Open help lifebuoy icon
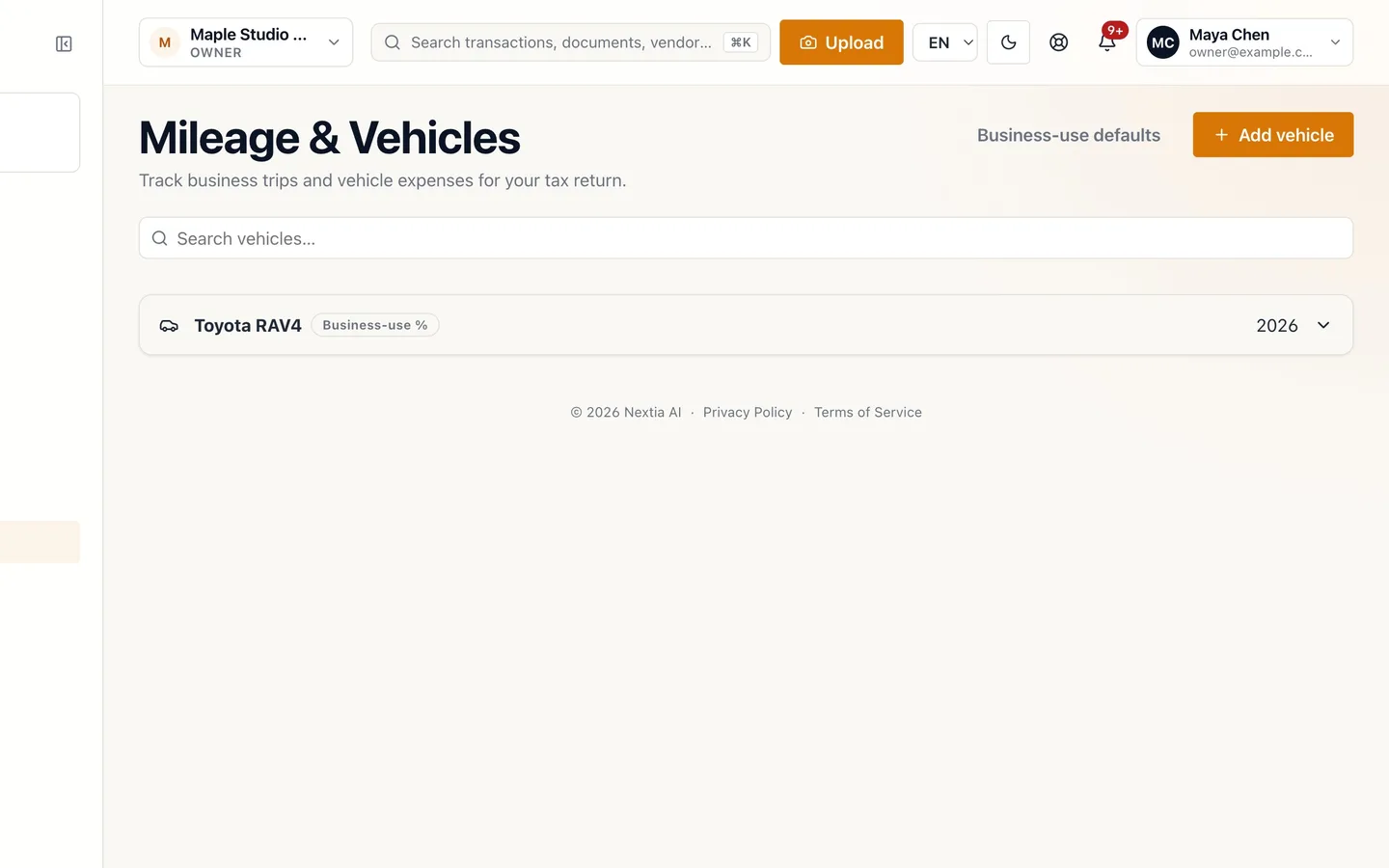Screen dimensions: 1389x868 (x=1058, y=42)
